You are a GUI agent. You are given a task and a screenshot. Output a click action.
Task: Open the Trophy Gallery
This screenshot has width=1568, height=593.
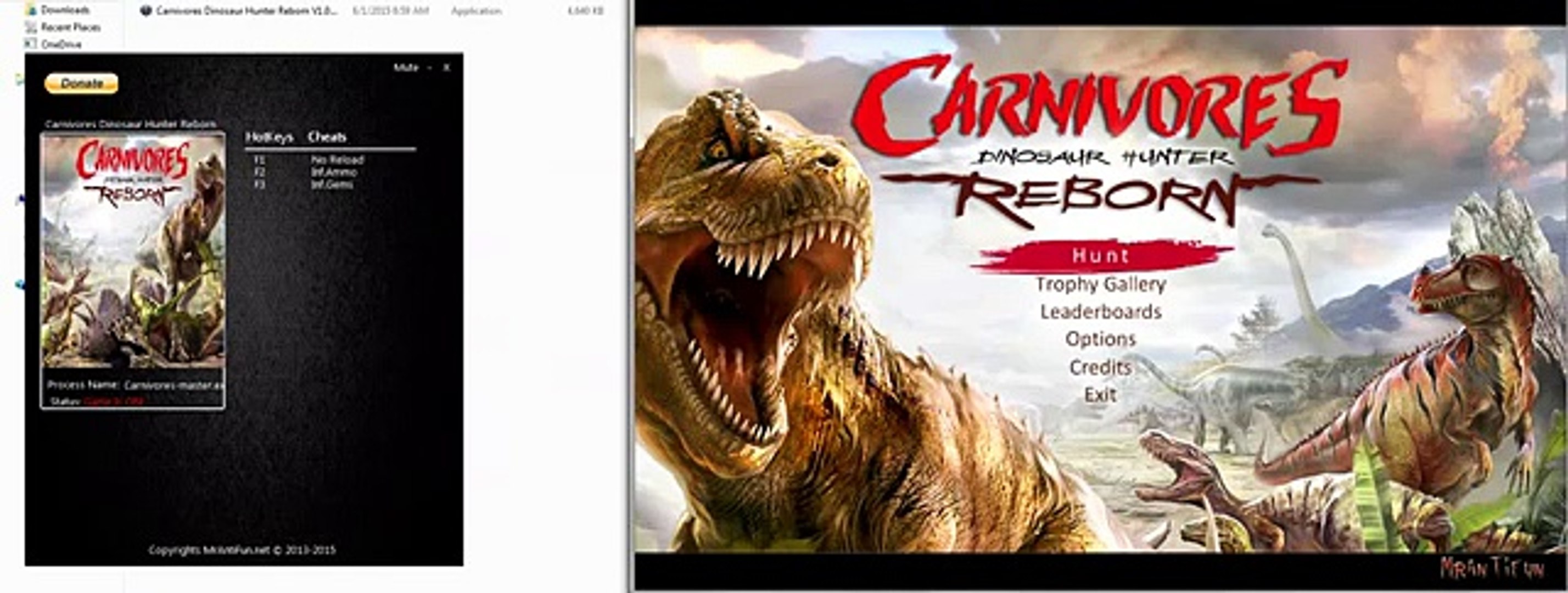click(x=1101, y=284)
